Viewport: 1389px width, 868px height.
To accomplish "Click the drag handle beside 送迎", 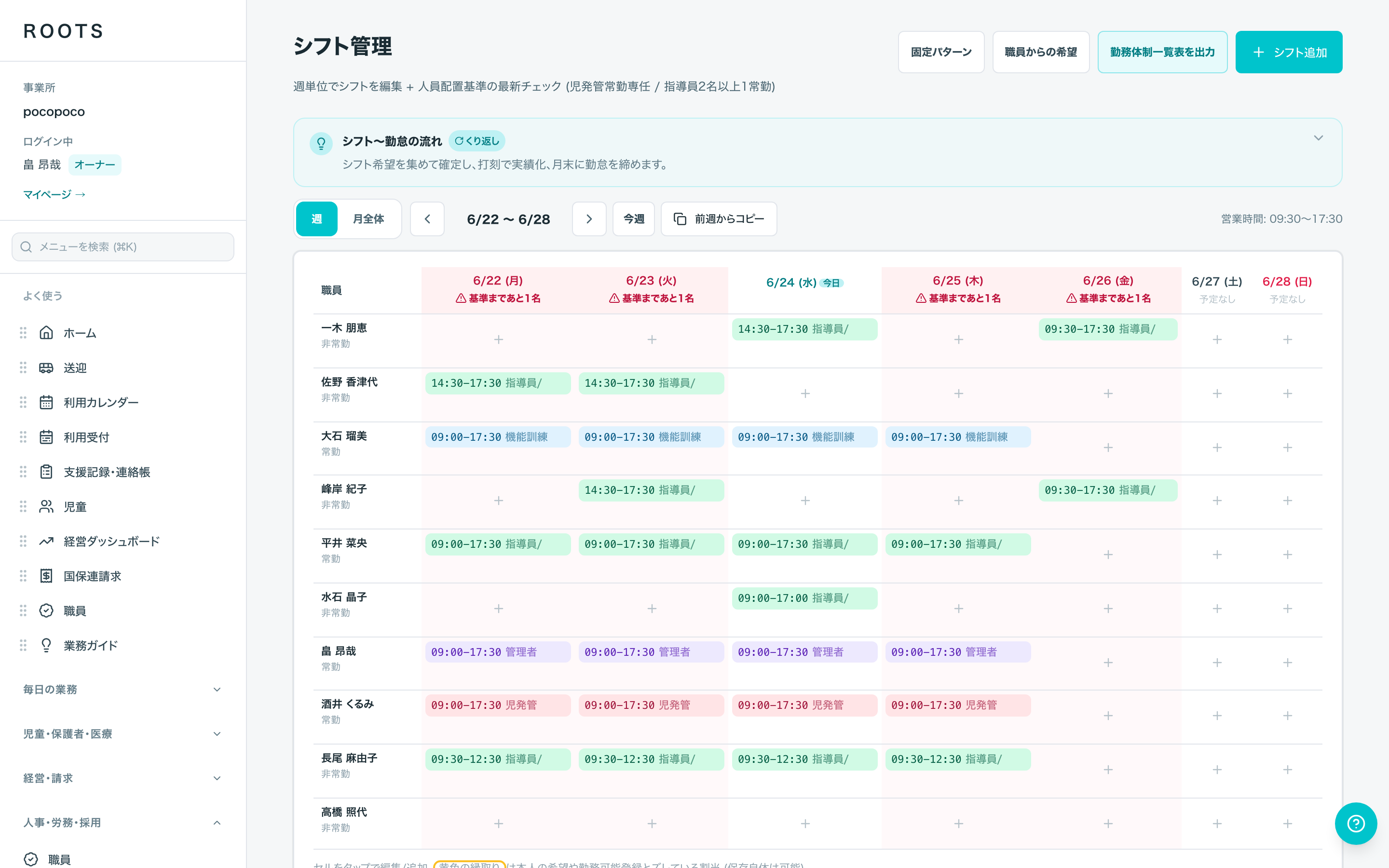I will [x=23, y=368].
